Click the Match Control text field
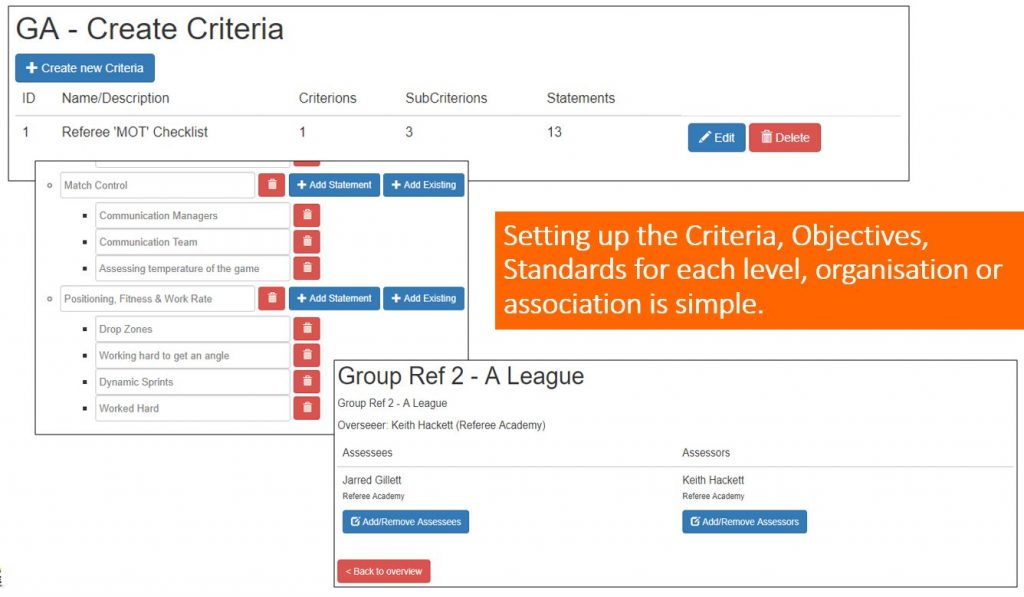The height and width of the screenshot is (597, 1024). pos(156,185)
